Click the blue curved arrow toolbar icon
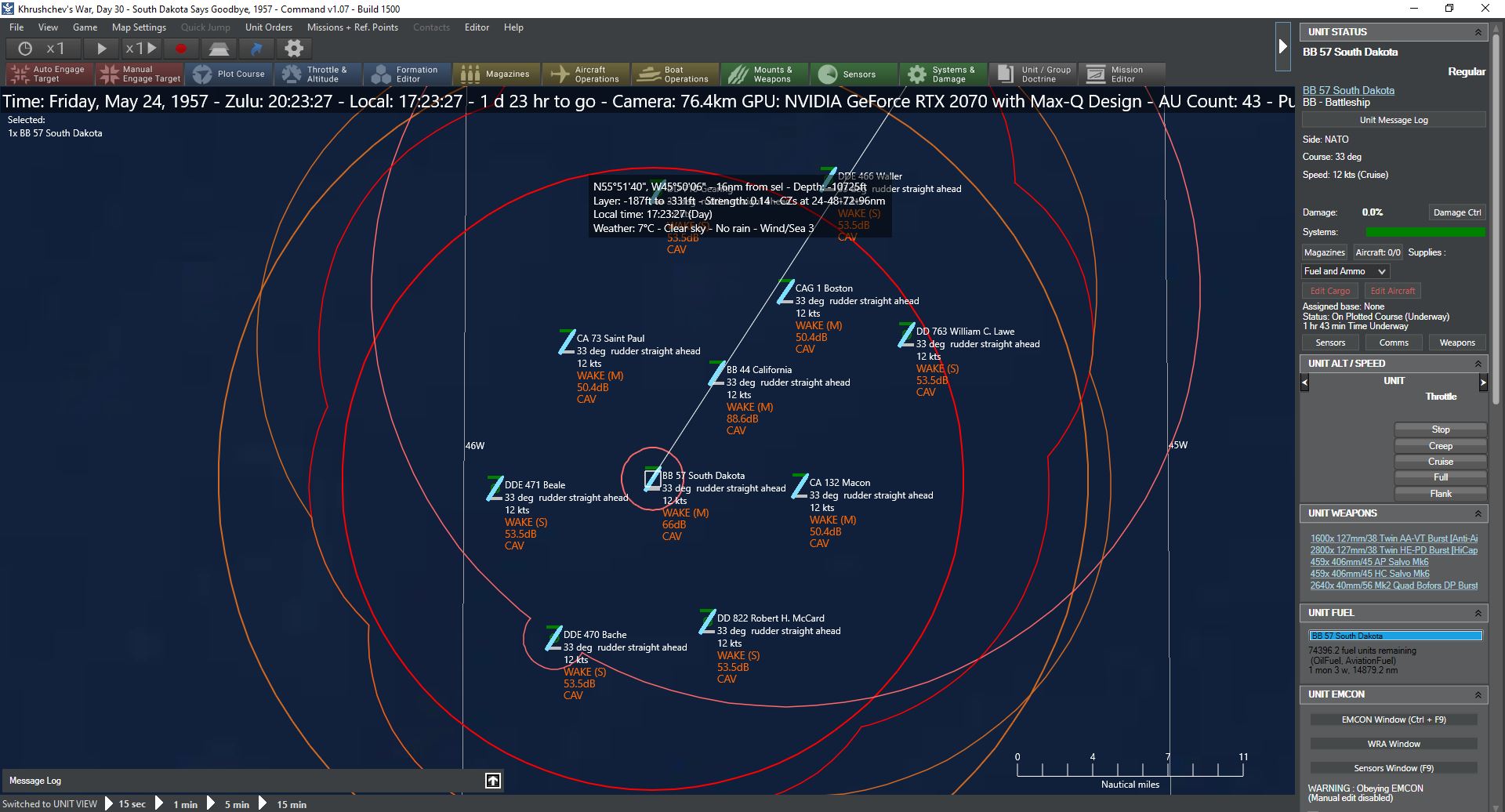The image size is (1505, 812). pos(256,49)
